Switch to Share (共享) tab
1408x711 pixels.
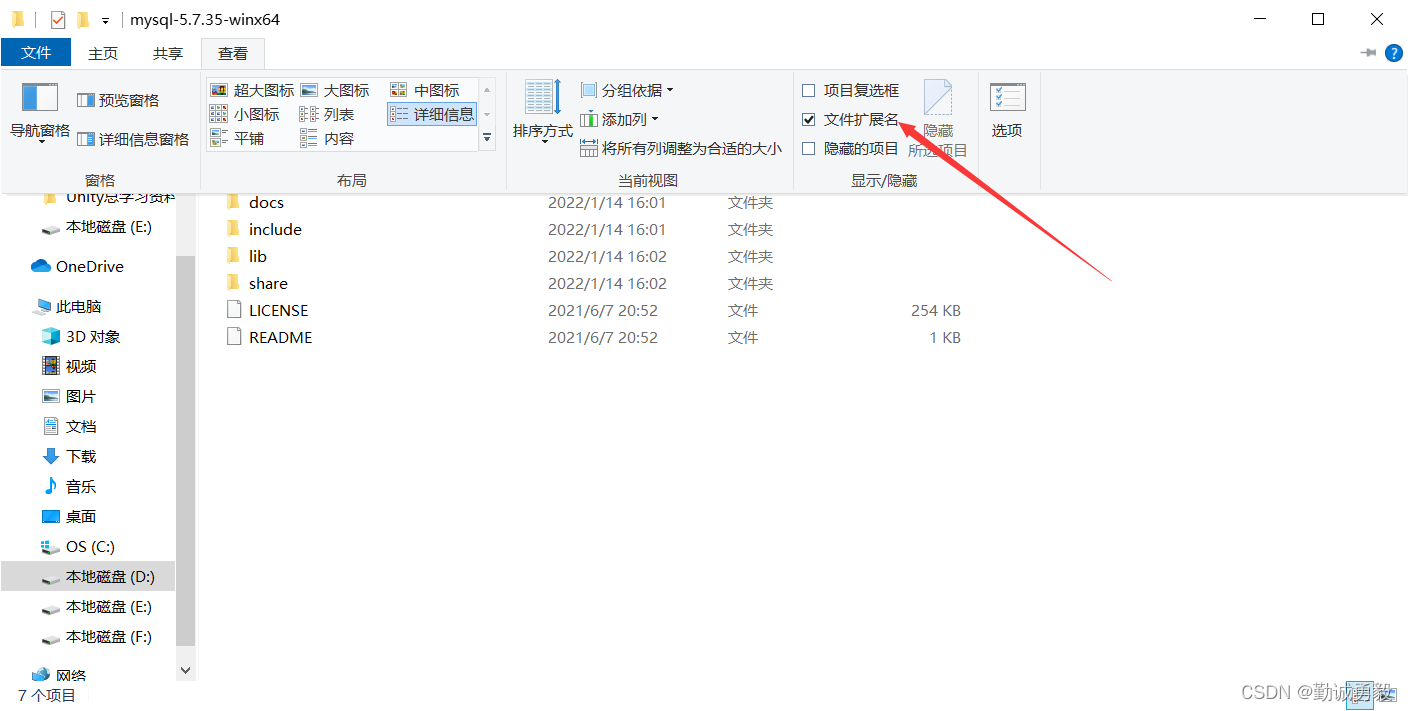click(x=168, y=53)
